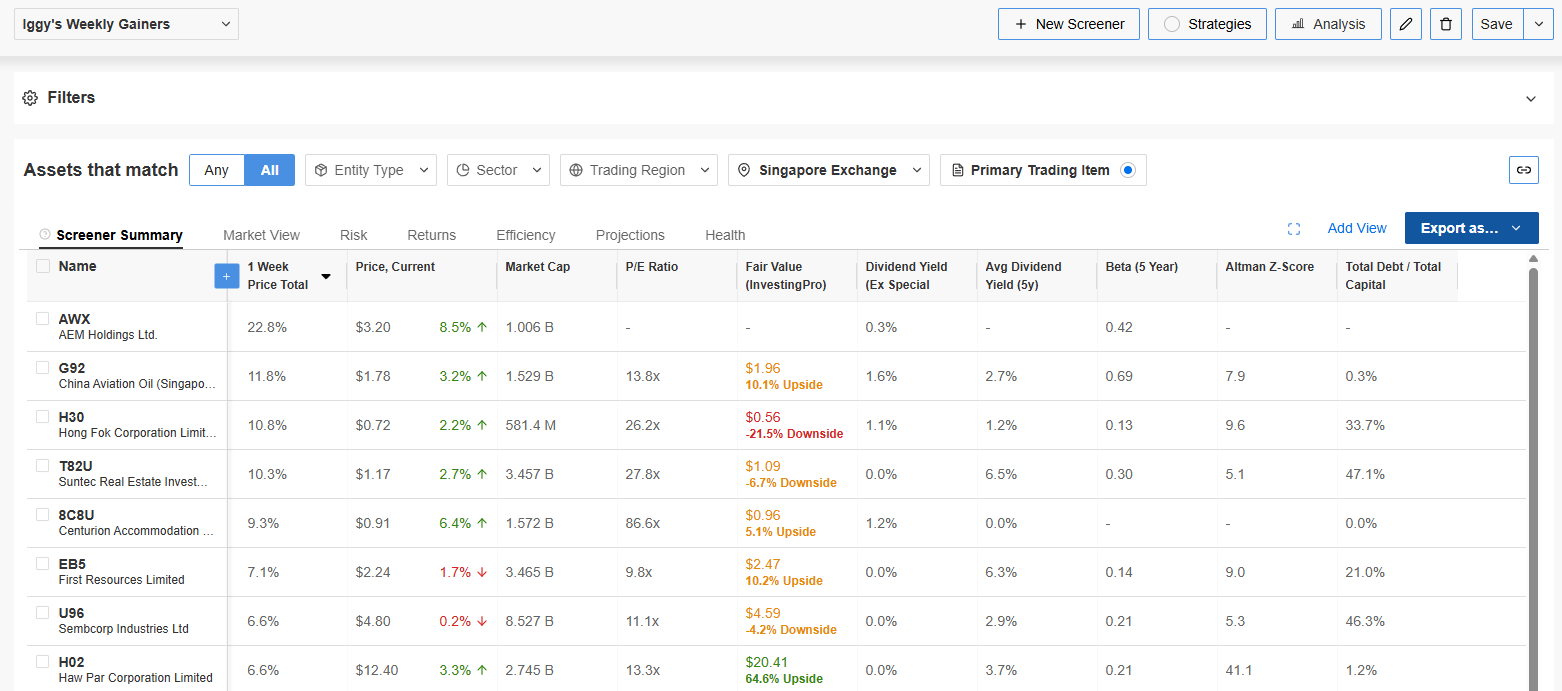
Task: Click the pencil edit screener icon
Action: (1406, 24)
